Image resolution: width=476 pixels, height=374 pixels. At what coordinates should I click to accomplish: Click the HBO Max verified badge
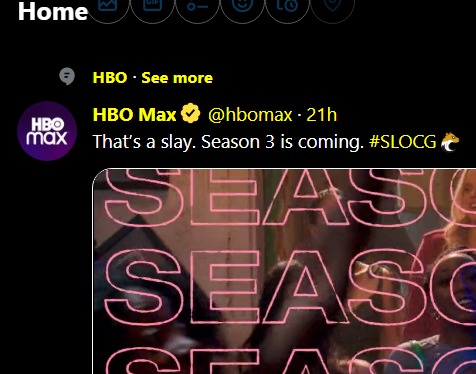[190, 113]
